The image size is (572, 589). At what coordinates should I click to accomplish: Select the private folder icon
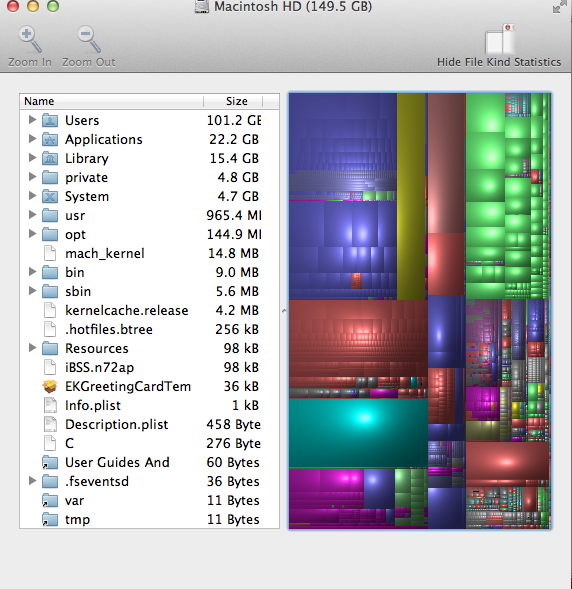(x=50, y=177)
